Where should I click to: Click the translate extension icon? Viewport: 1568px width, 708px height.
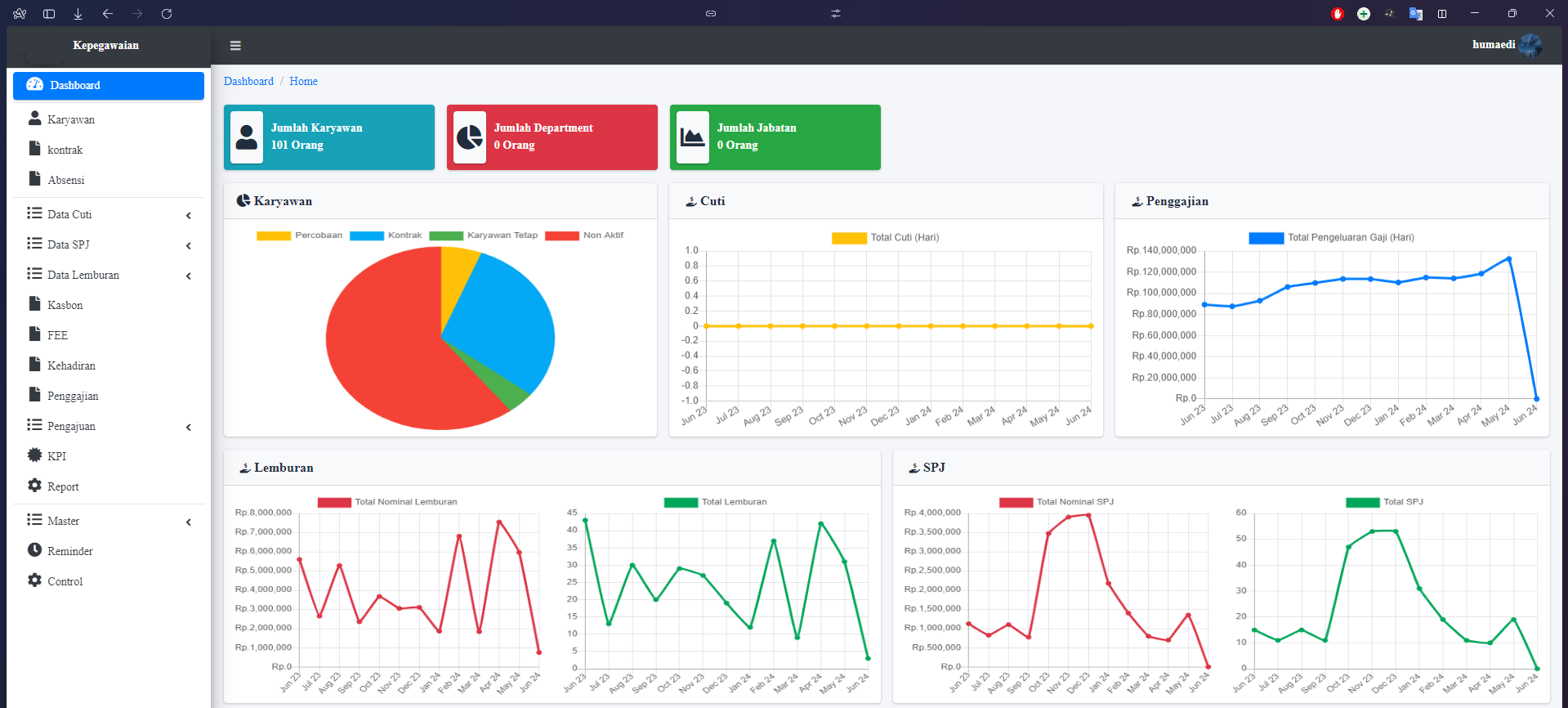click(1416, 13)
